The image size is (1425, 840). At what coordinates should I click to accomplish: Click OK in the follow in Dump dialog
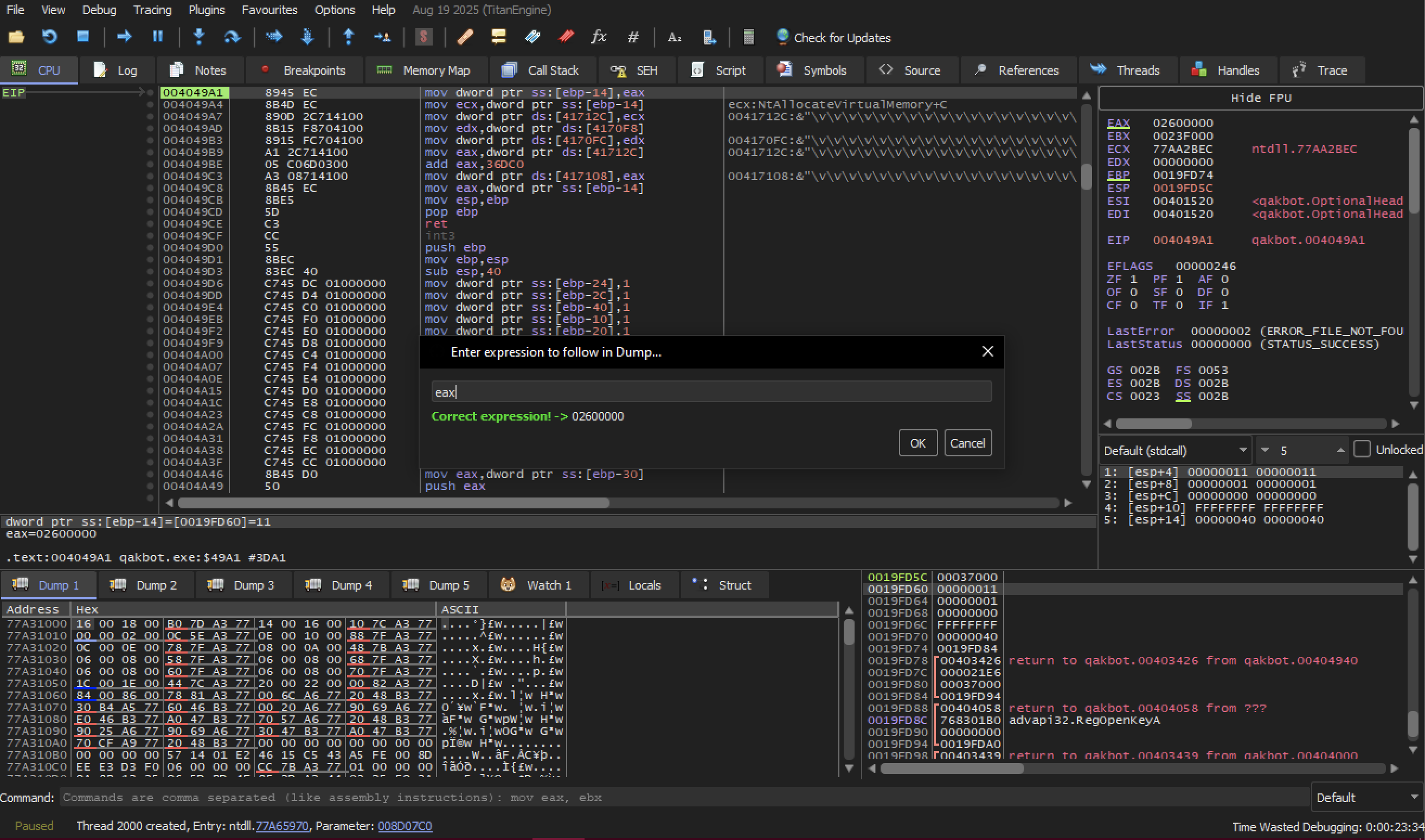[x=917, y=443]
